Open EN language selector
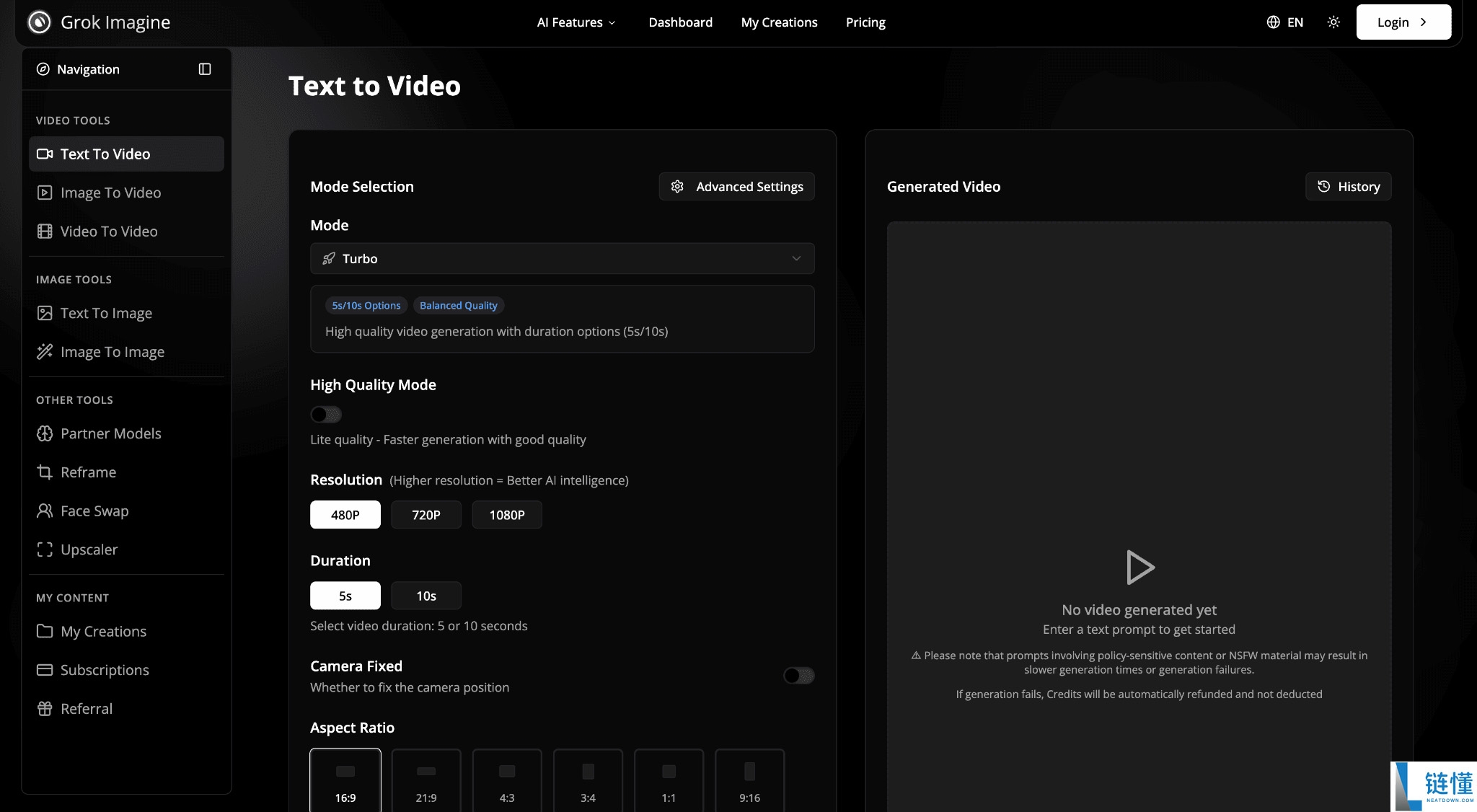The image size is (1477, 812). click(x=1295, y=22)
